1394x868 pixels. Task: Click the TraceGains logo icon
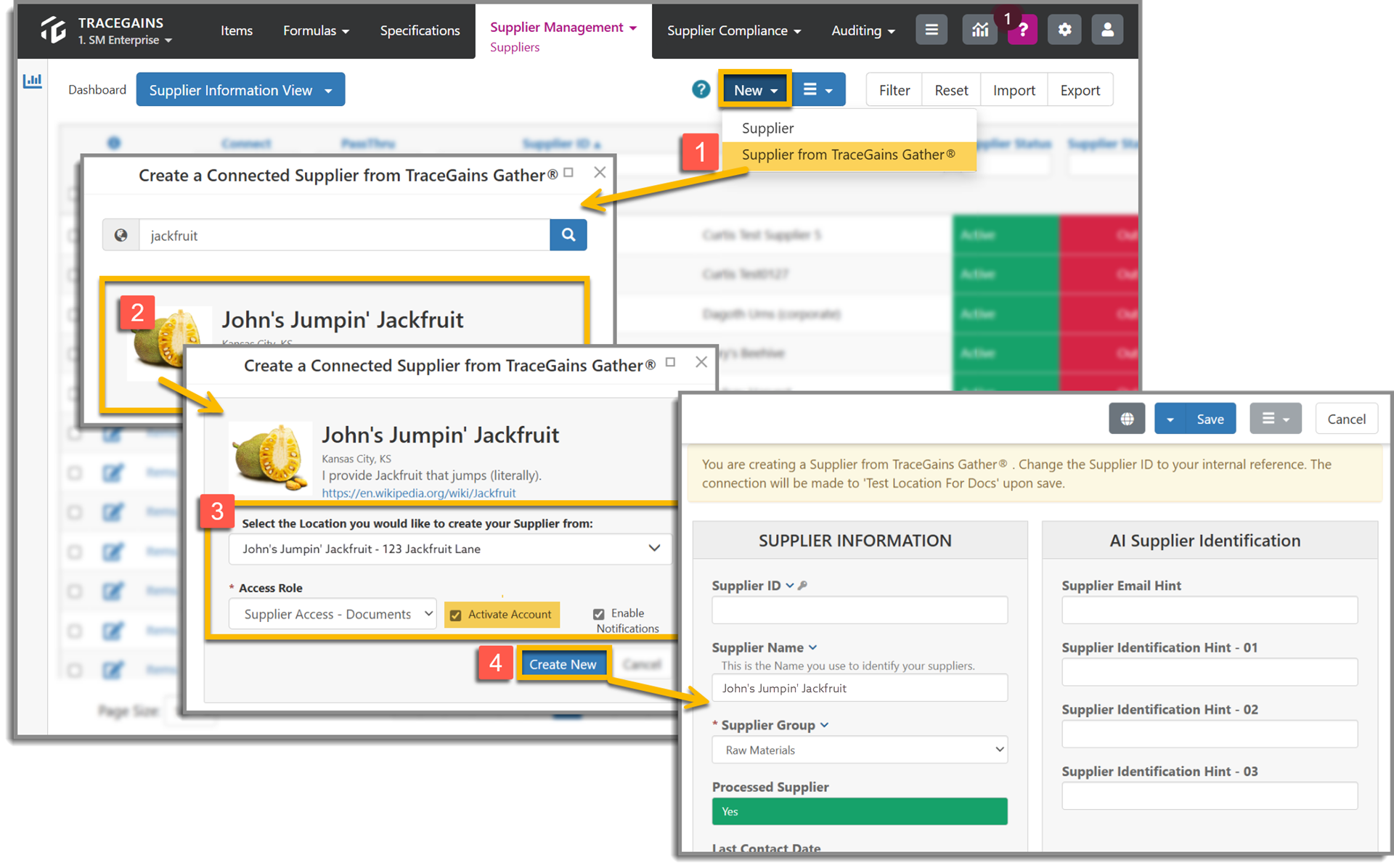54,30
